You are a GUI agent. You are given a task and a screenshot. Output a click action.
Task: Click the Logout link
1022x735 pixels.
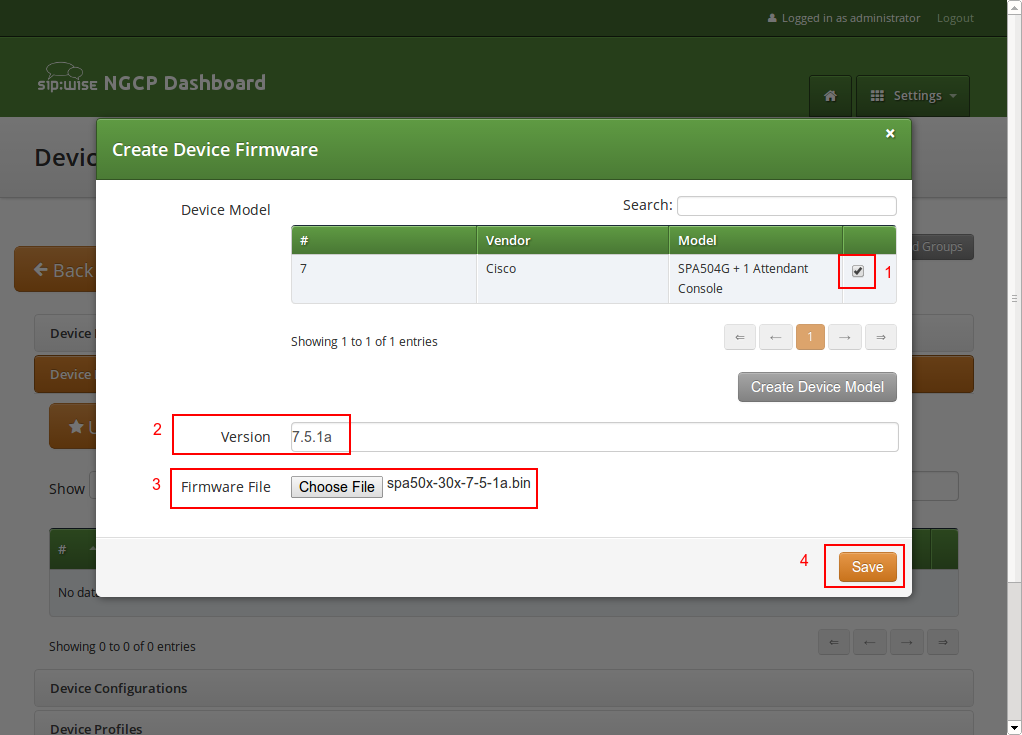point(955,18)
